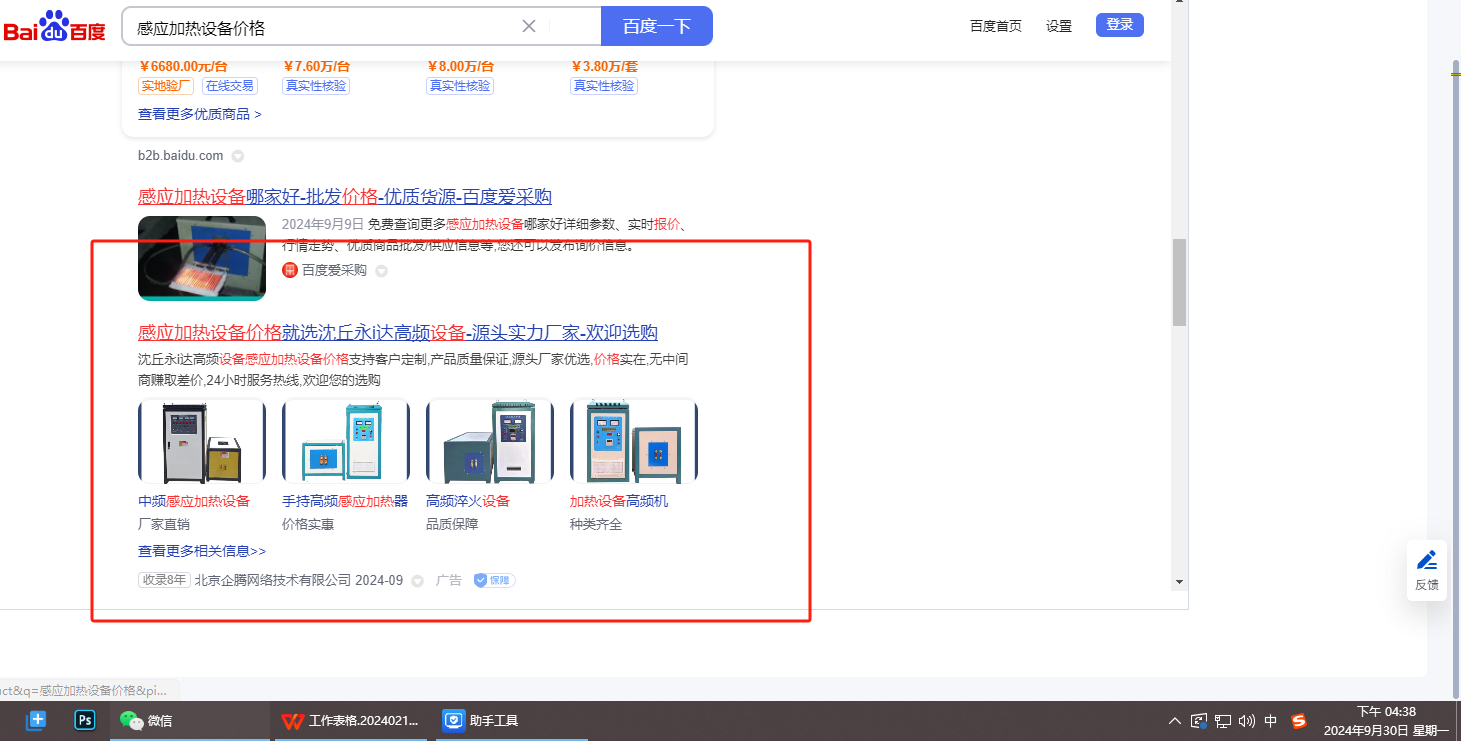Open result 感应加热设备哪家好-批发价格-优质货源-百度爱采购
Screen dimensions: 1461x741
pos(345,196)
